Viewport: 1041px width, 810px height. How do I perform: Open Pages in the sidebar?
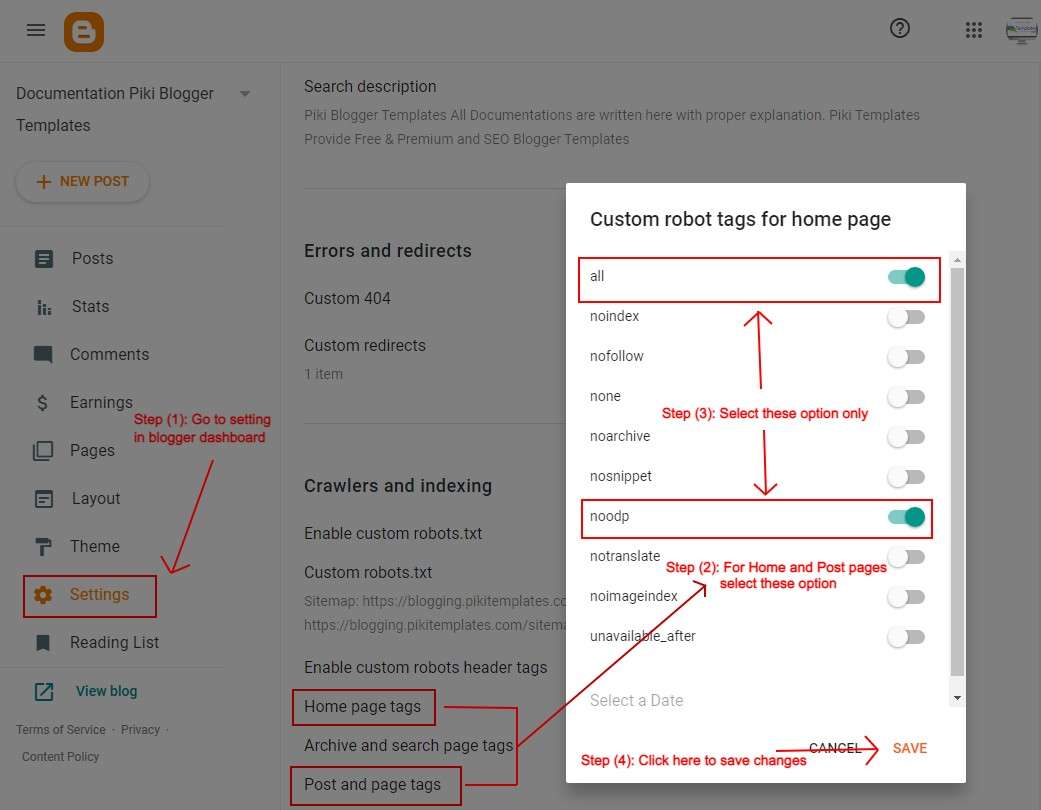[92, 451]
